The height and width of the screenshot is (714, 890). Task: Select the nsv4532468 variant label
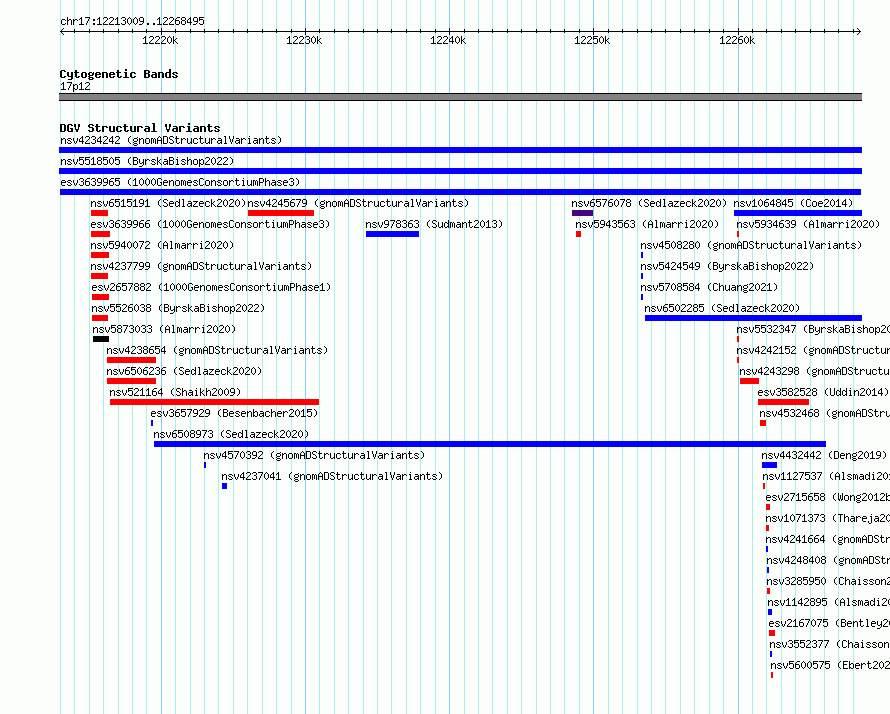[x=824, y=413]
